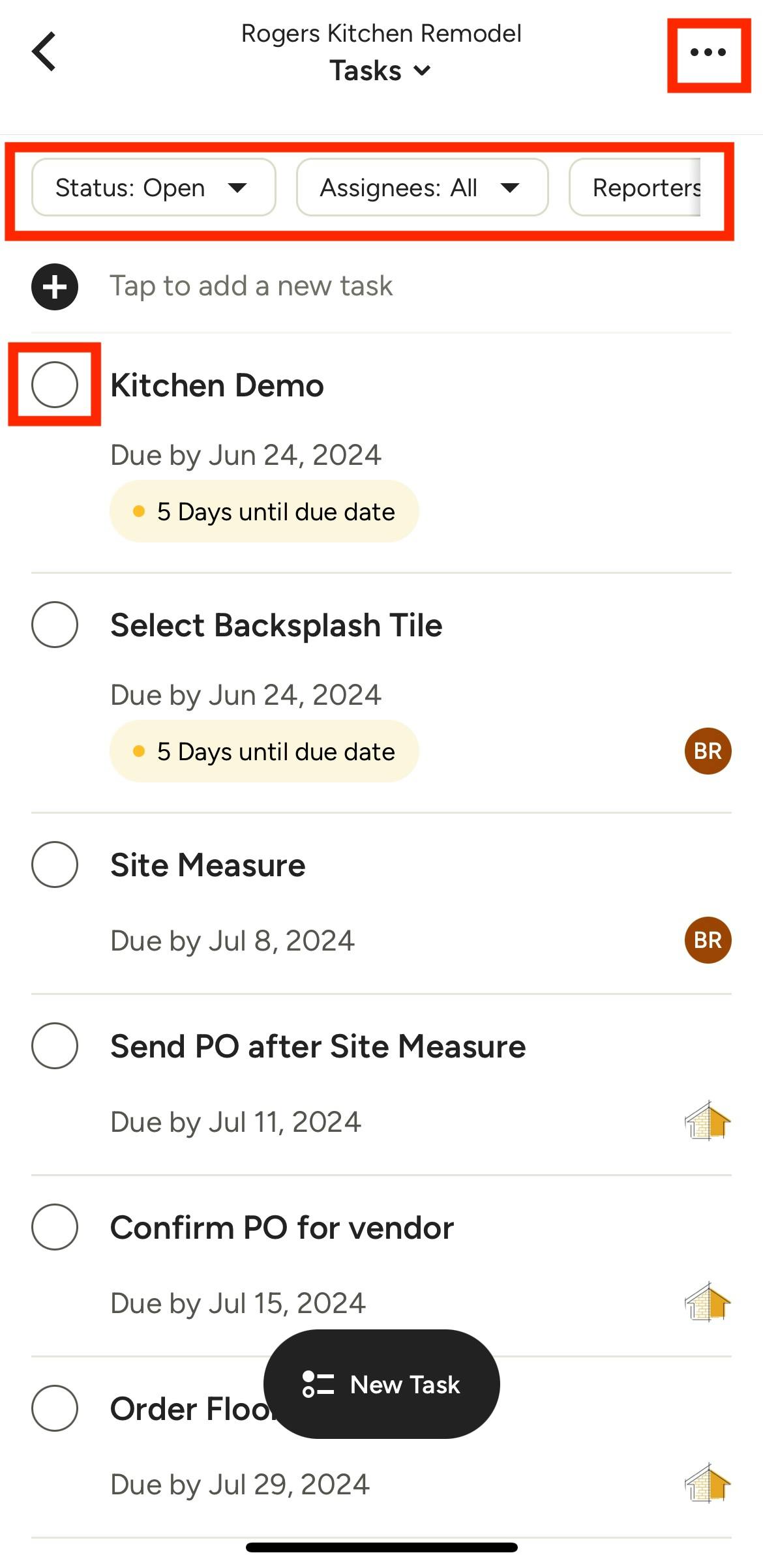The width and height of the screenshot is (763, 1568).
Task: Tap house icon on Send PO task
Action: 708,1121
